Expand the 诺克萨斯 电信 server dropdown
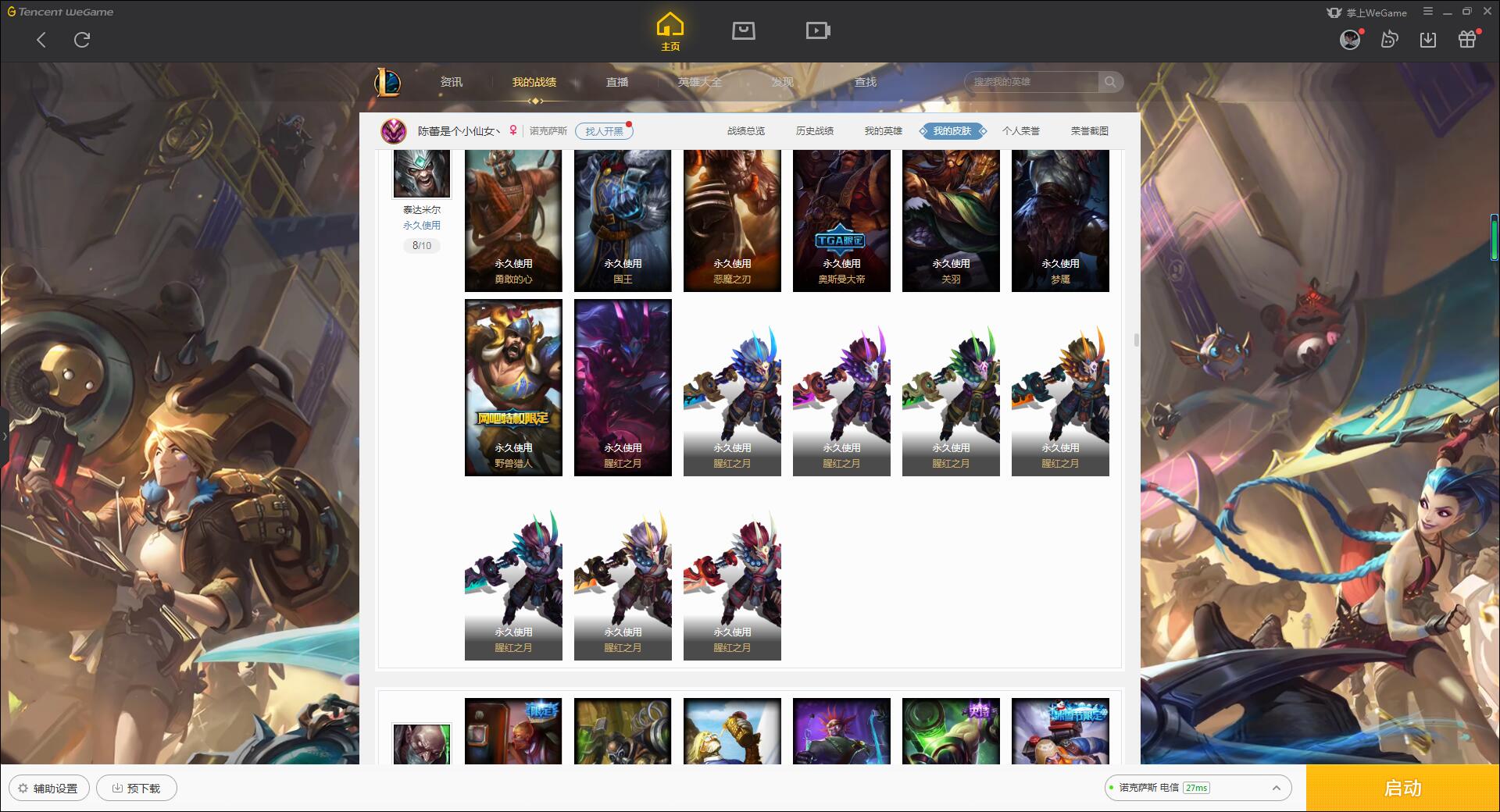This screenshot has height=812, width=1500. coord(1198,788)
